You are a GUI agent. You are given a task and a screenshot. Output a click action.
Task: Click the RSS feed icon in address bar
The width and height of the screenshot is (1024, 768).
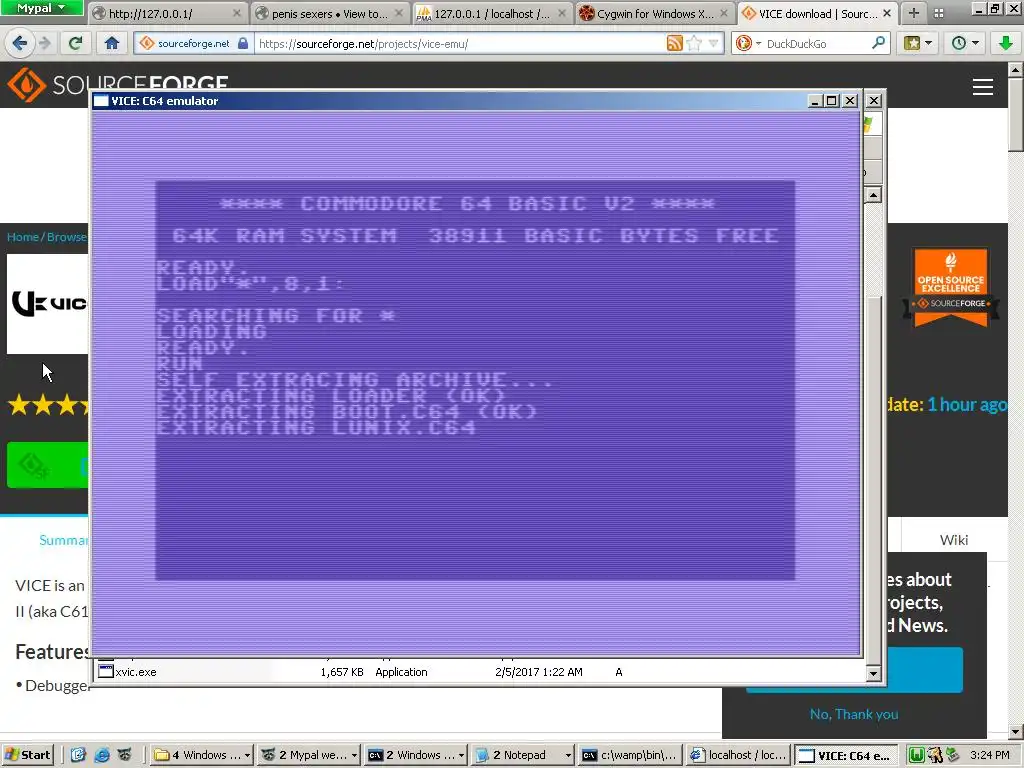tap(675, 44)
